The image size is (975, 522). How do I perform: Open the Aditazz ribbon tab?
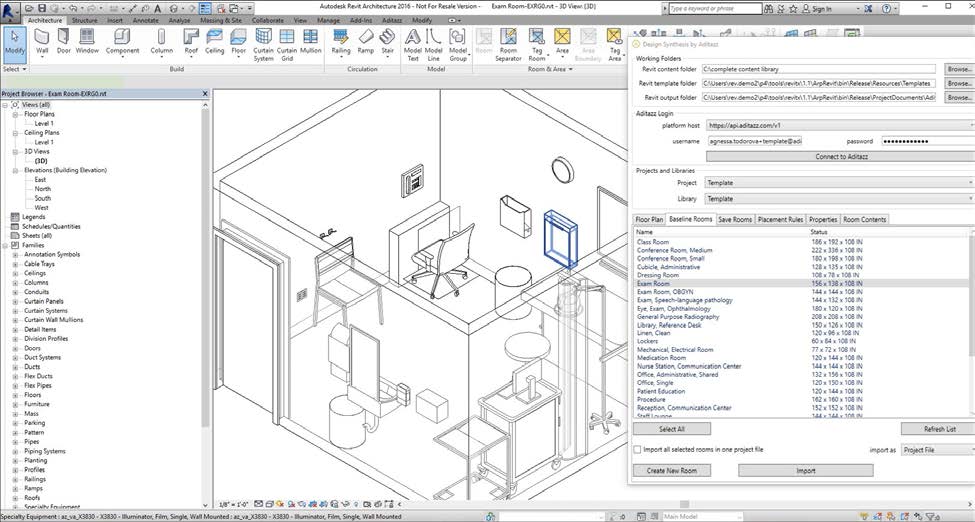[392, 21]
